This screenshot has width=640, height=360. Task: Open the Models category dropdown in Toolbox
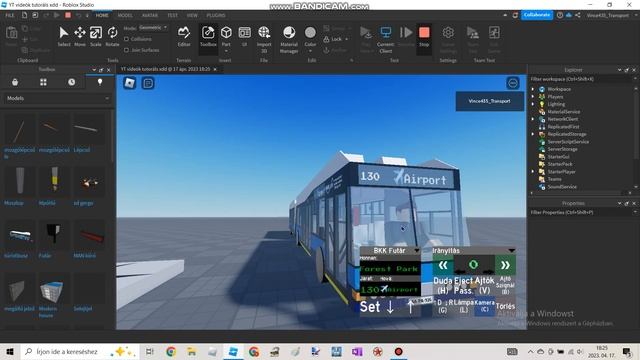[x=57, y=98]
